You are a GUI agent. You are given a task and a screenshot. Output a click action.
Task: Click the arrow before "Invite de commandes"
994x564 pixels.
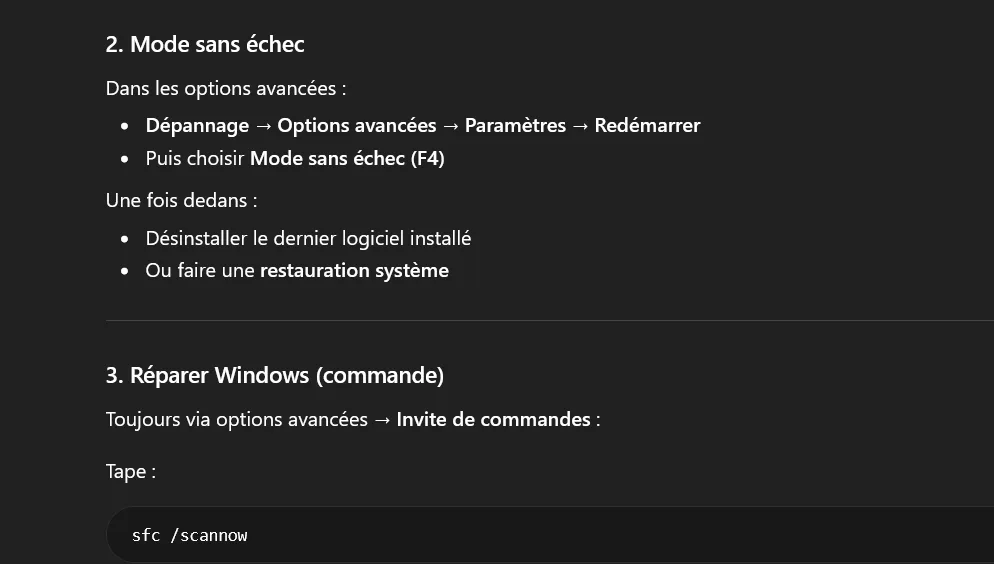[x=382, y=420]
